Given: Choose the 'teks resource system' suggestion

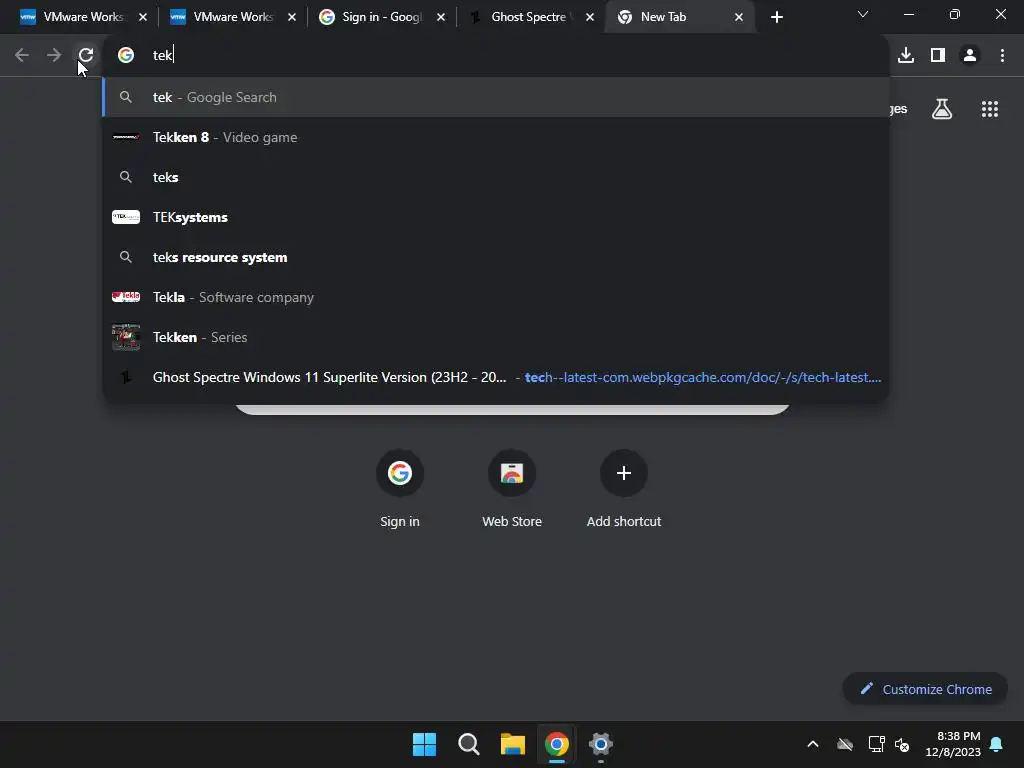Looking at the screenshot, I should click(x=496, y=257).
